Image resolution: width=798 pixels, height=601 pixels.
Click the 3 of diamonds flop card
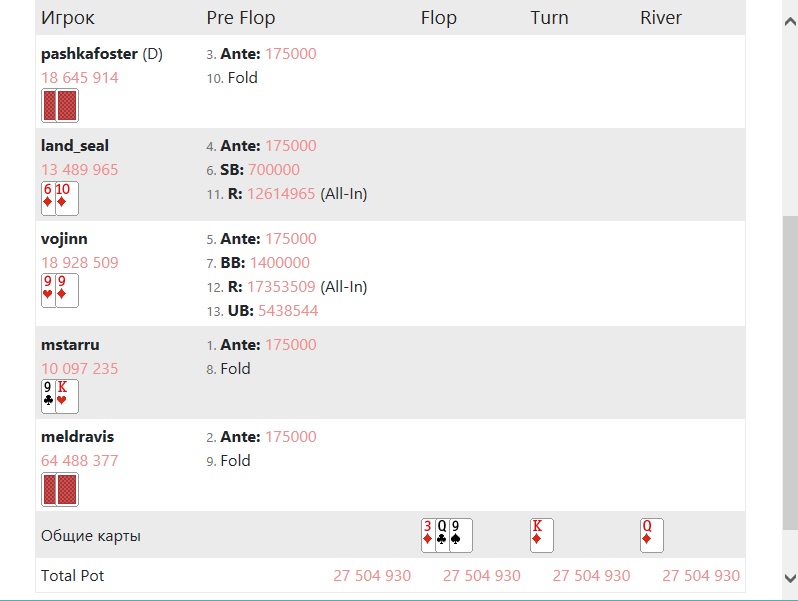tap(427, 535)
